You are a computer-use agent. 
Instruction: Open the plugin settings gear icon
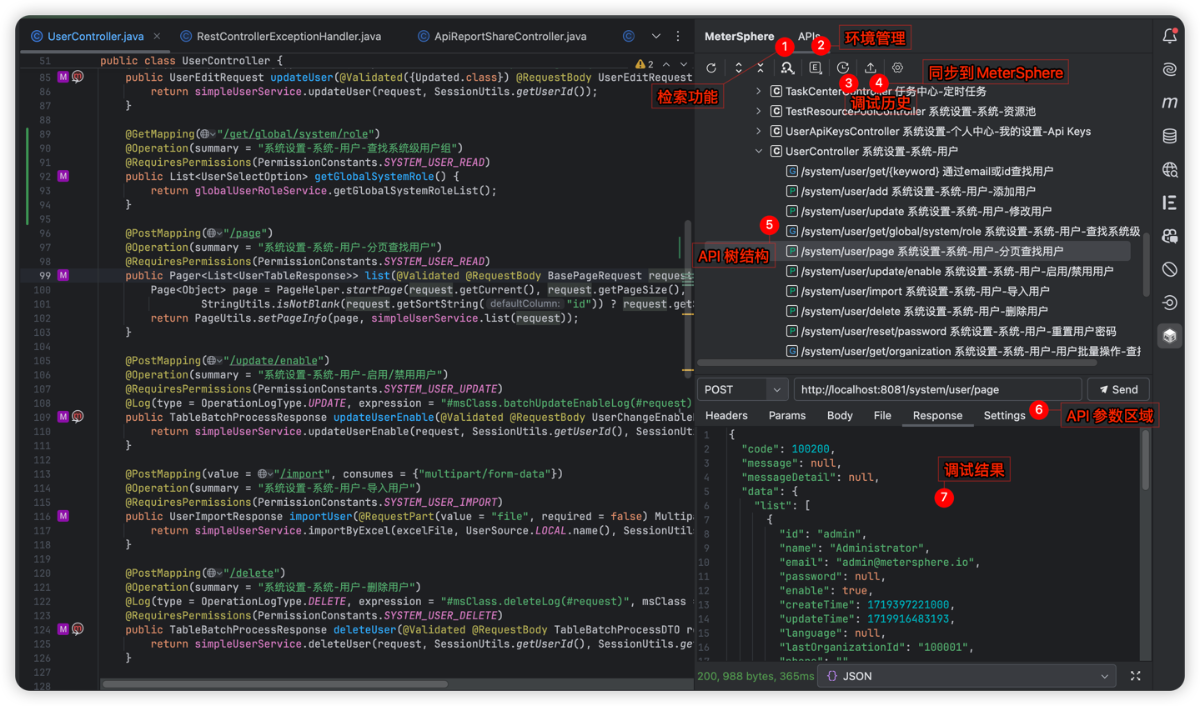898,68
